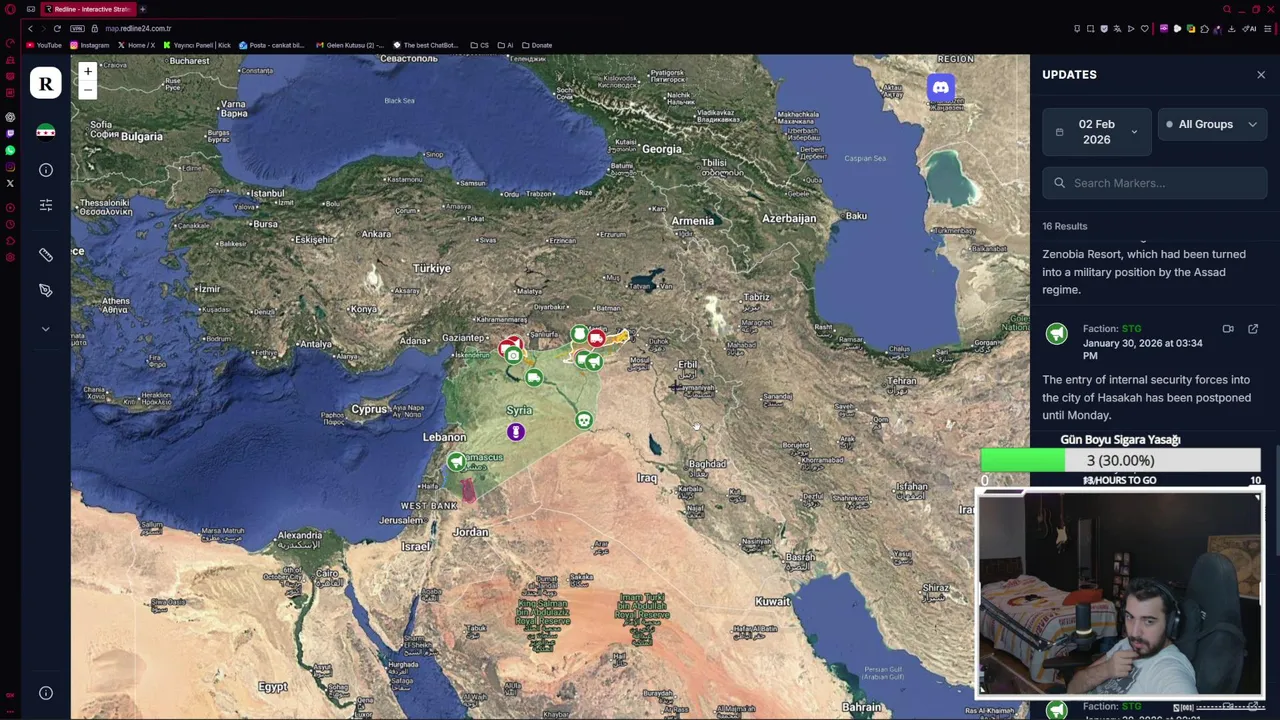Screen dimensions: 1280x720
Task: Click the browser back button
Action: (x=30, y=28)
